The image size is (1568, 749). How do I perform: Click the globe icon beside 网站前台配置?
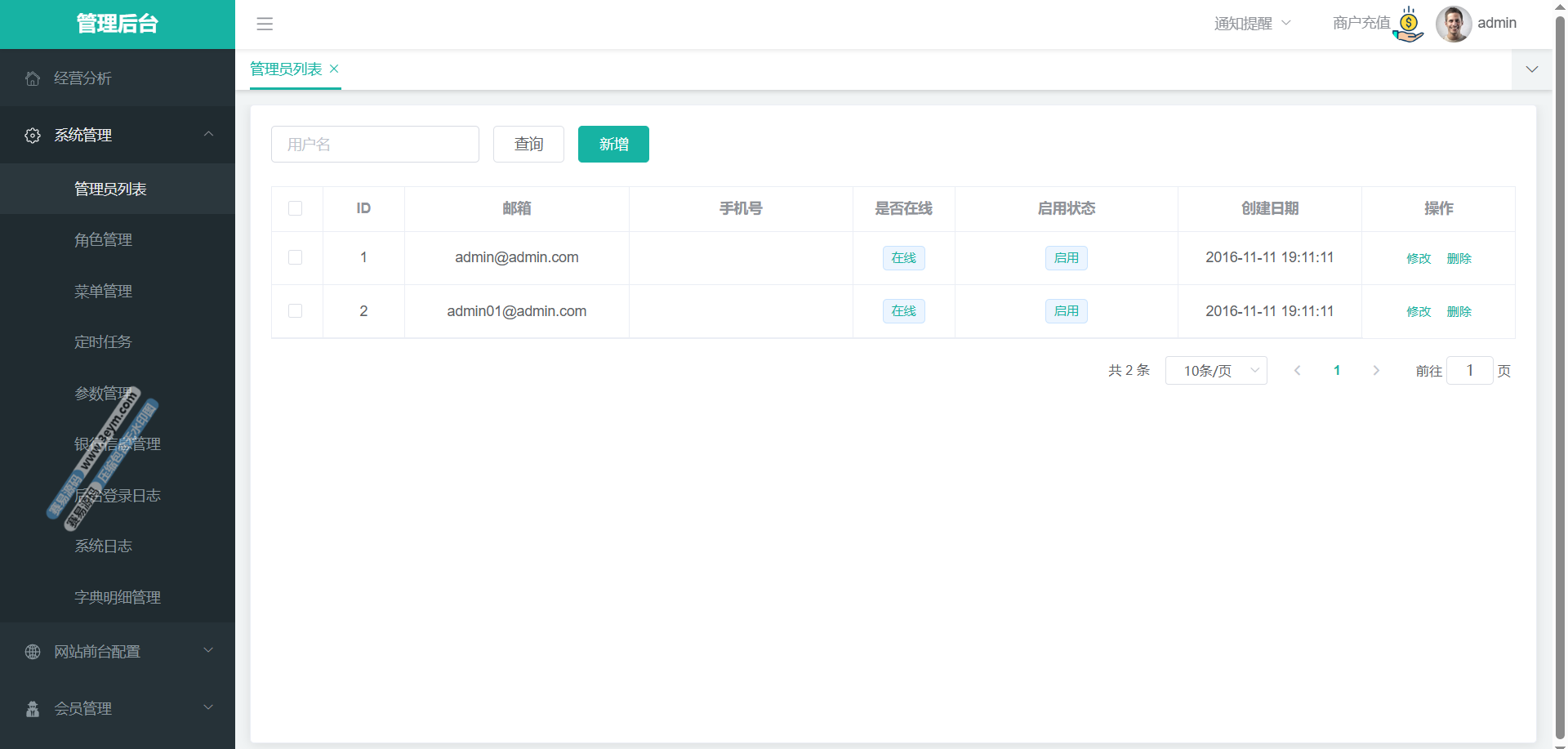click(33, 652)
